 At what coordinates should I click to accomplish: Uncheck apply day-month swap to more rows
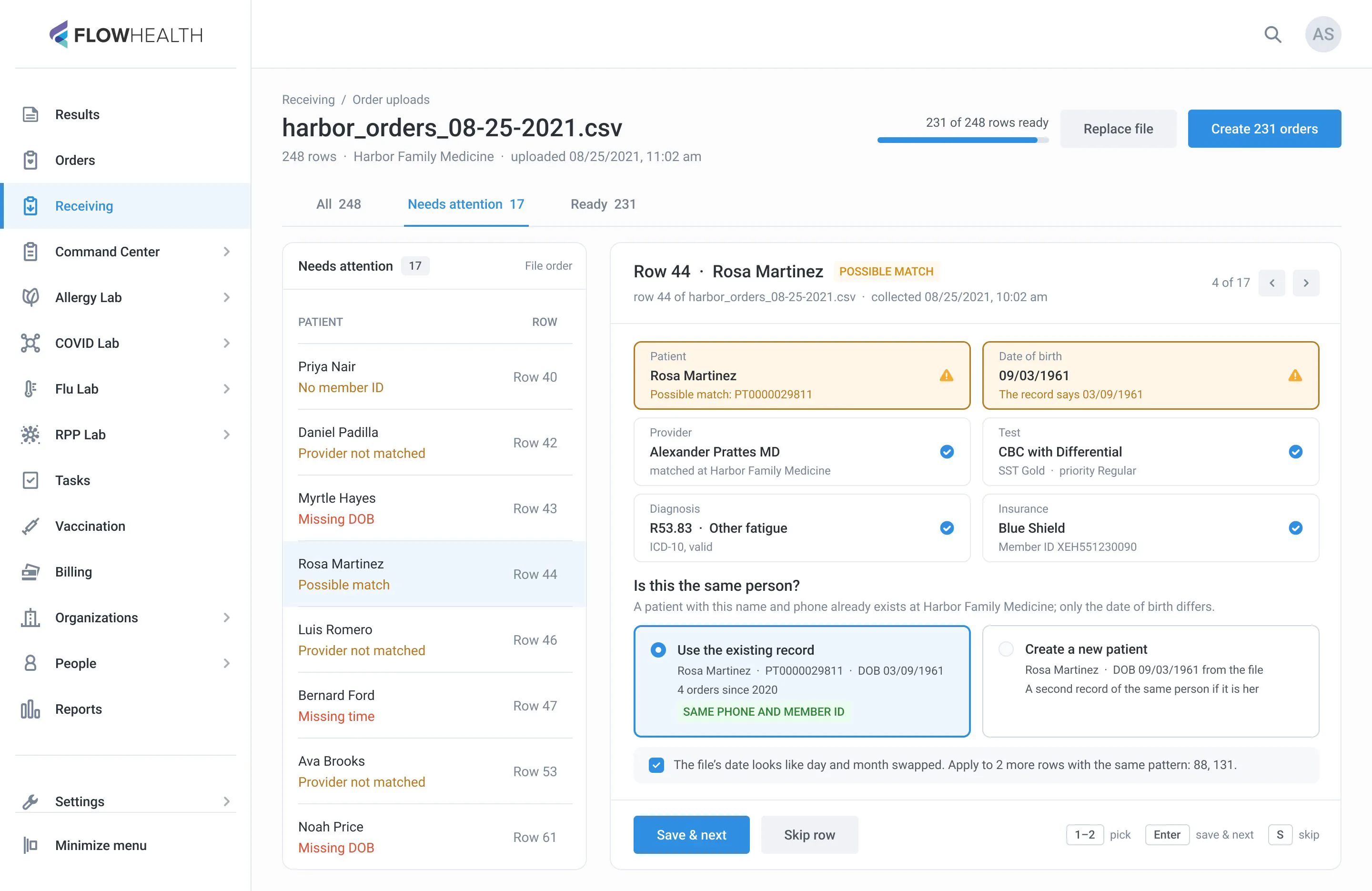click(x=656, y=765)
